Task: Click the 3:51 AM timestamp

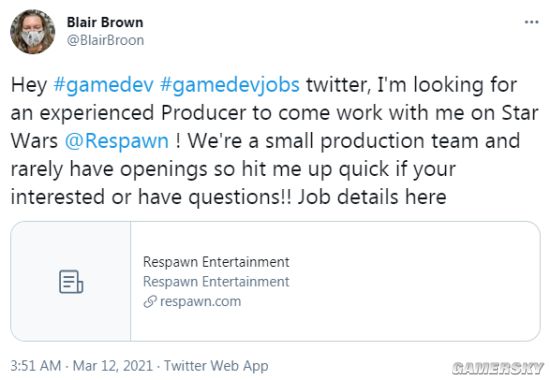Action: pos(35,366)
